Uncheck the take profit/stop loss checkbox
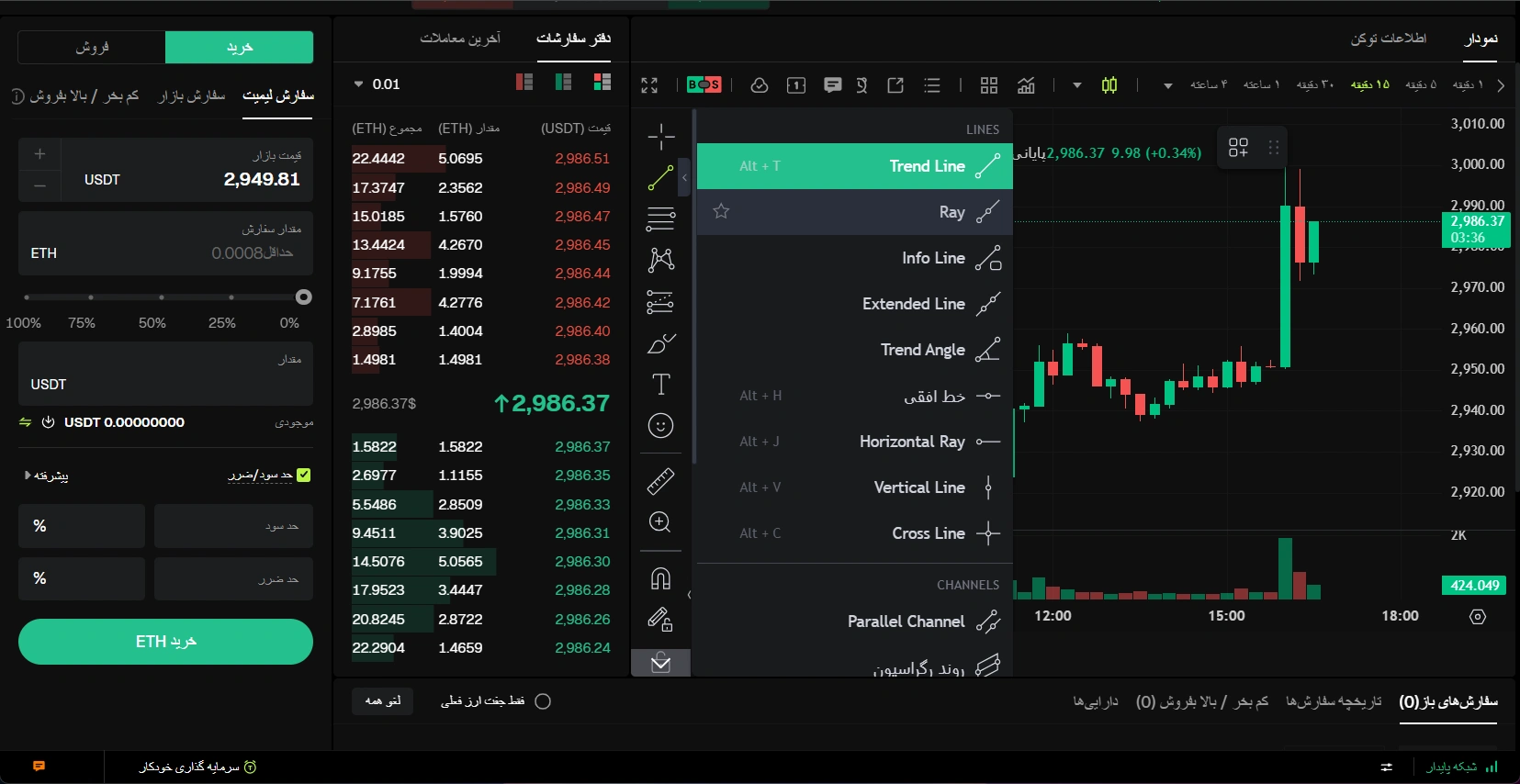Viewport: 1520px width, 784px height. point(304,475)
